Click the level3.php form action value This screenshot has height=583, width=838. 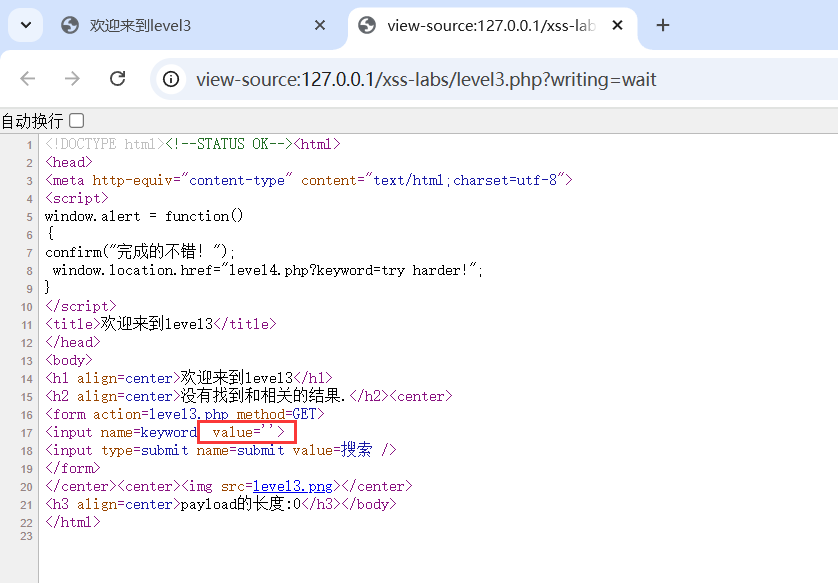pyautogui.click(x=189, y=414)
